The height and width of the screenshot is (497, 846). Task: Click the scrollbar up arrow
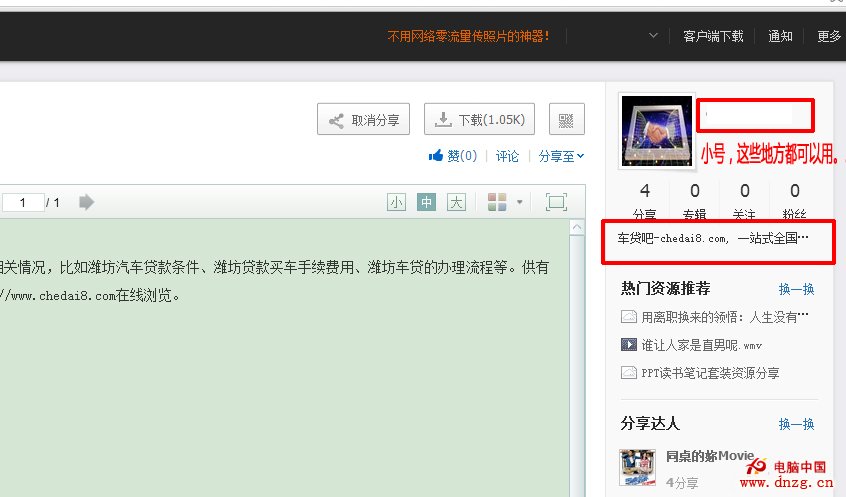coord(577,228)
